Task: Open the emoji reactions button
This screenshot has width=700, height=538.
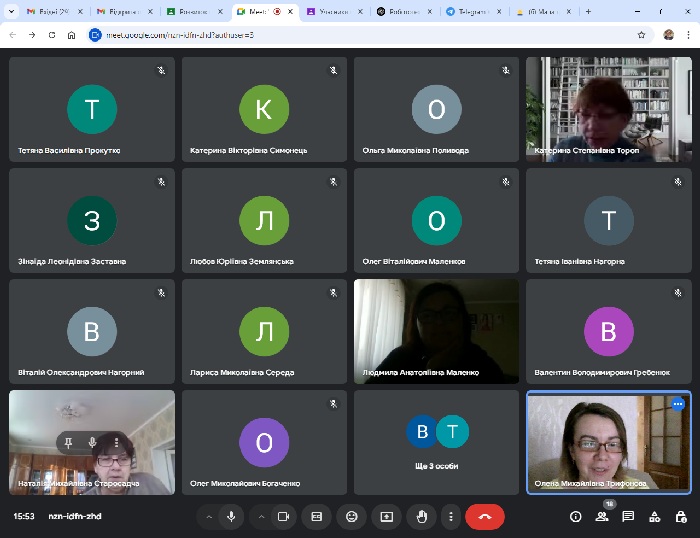Action: pyautogui.click(x=351, y=516)
